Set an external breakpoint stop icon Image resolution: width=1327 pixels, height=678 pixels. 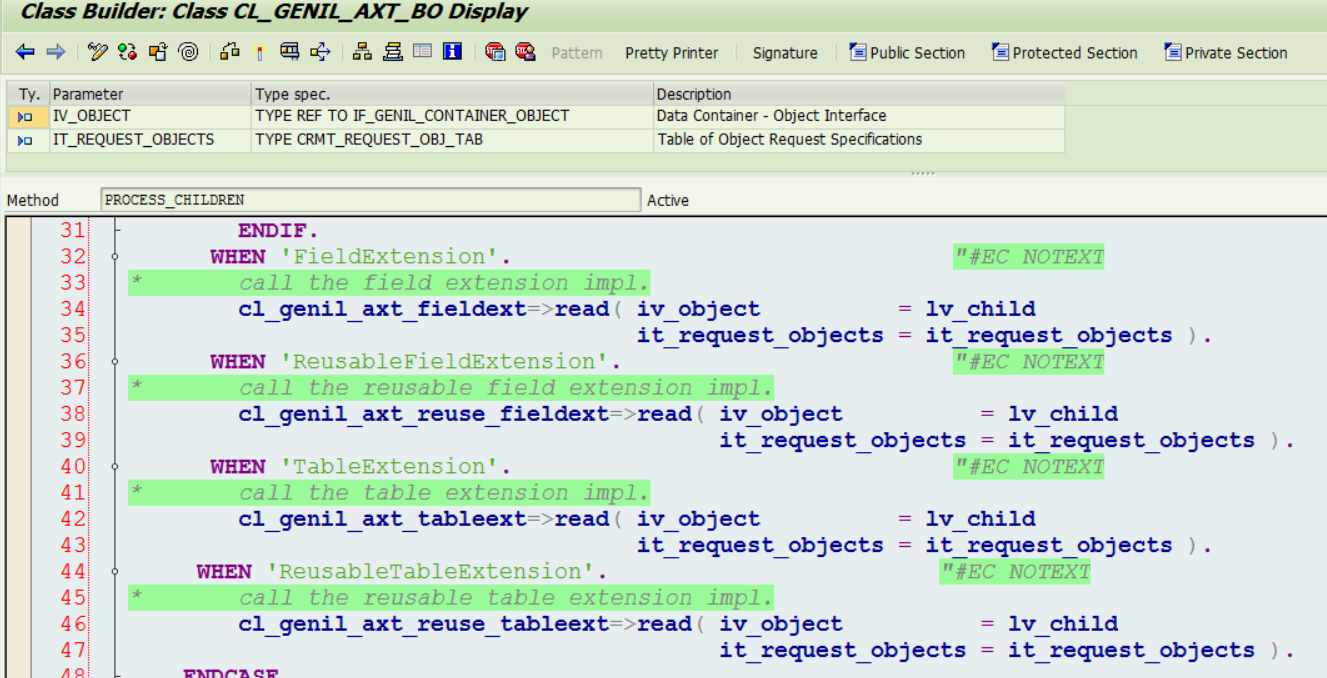pos(526,52)
